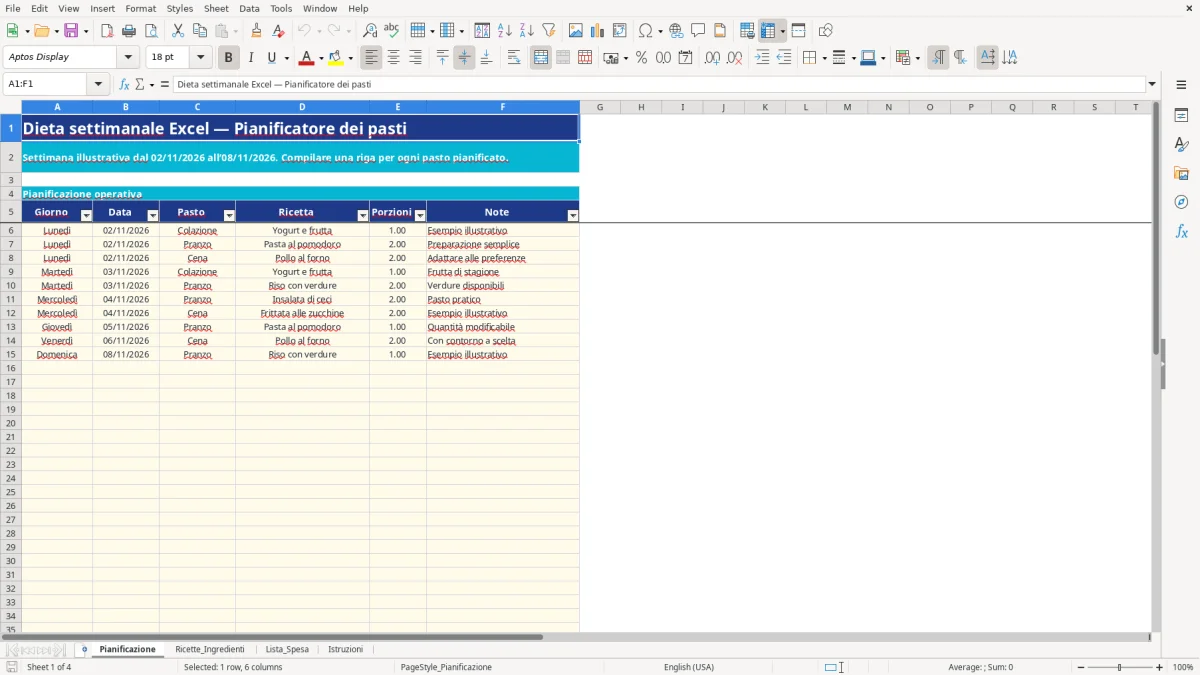Insert a chart
This screenshot has width=1200, height=675.
(598, 31)
